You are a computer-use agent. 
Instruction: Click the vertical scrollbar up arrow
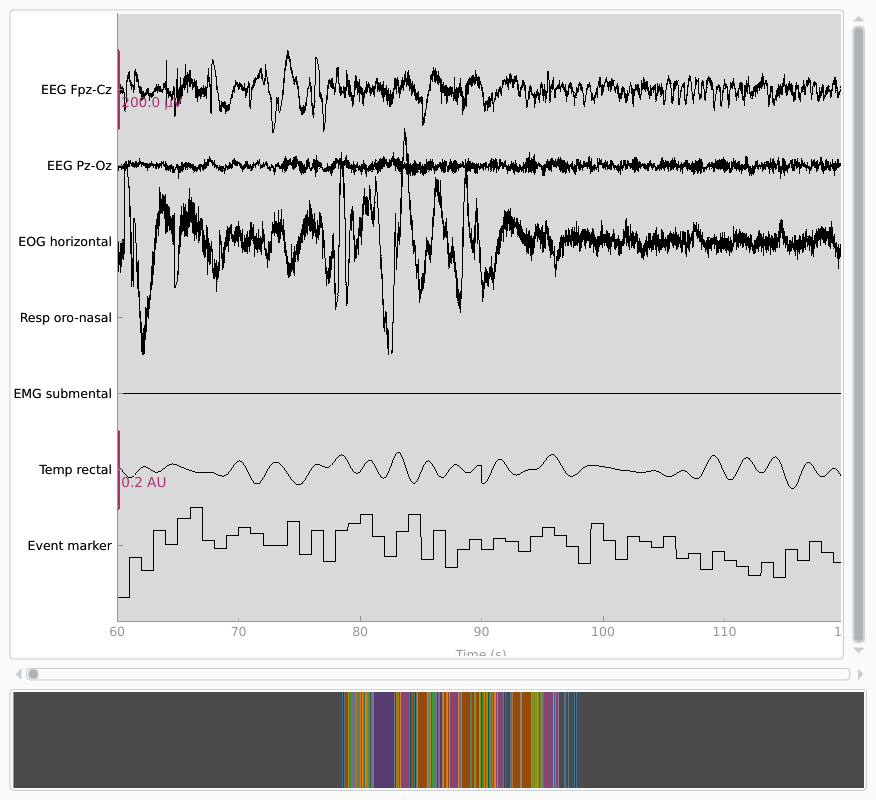pos(859,20)
